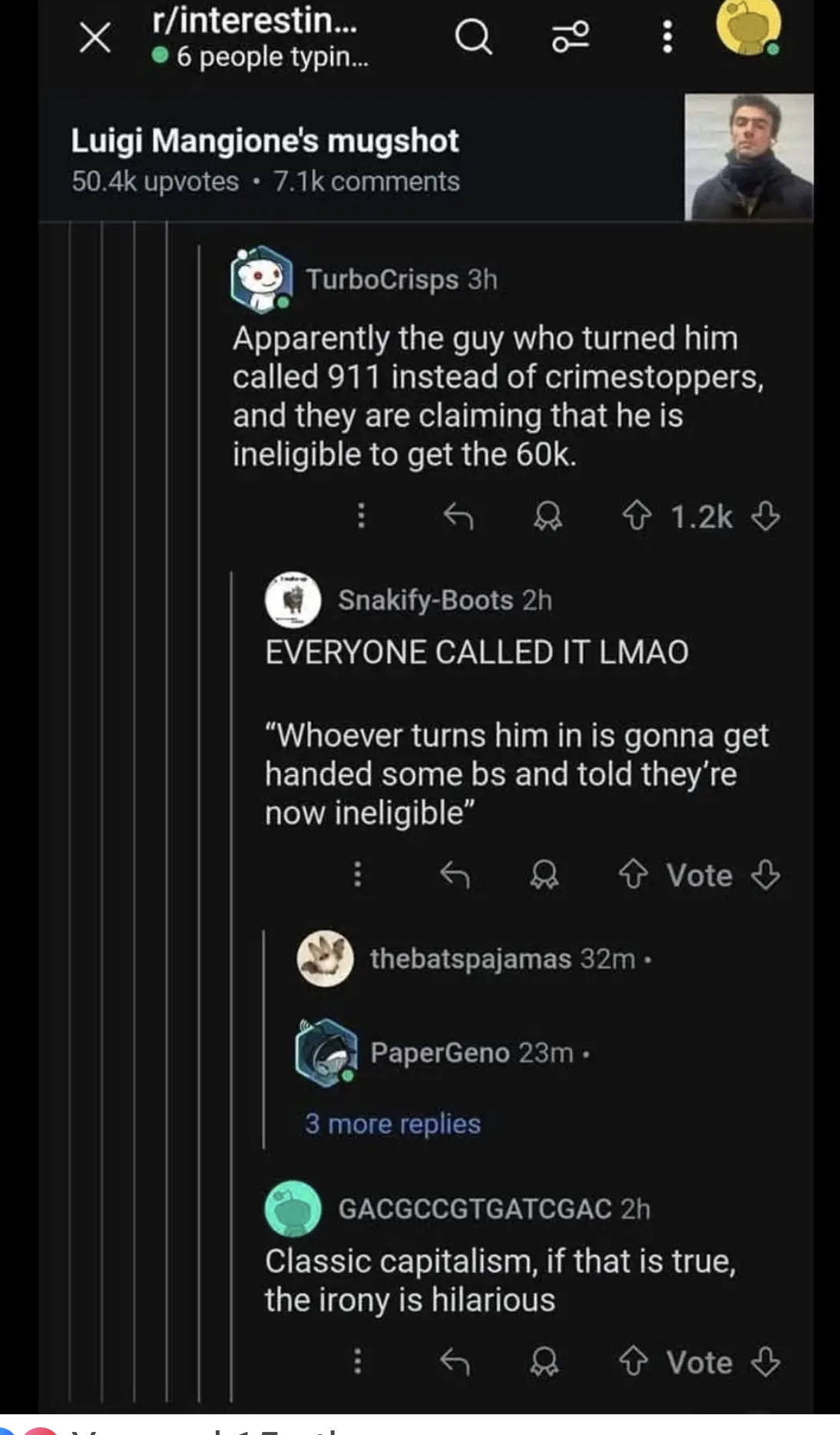Expand PaperGeno's collapsed comment
This screenshot has height=1435, width=840.
tap(471, 1052)
